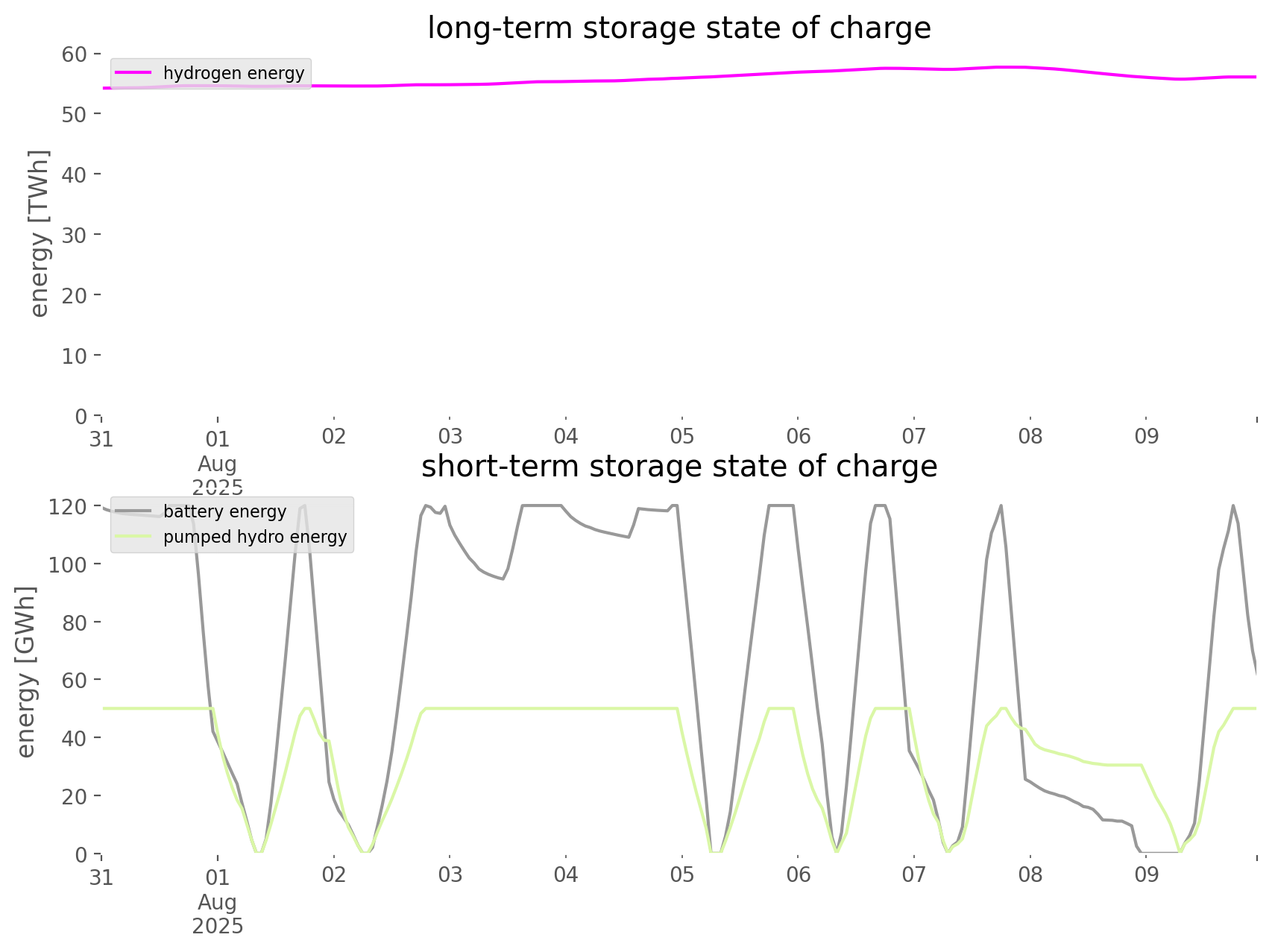Click date tick 05 on the long-term chart
This screenshot has width=1272, height=952.
[681, 437]
